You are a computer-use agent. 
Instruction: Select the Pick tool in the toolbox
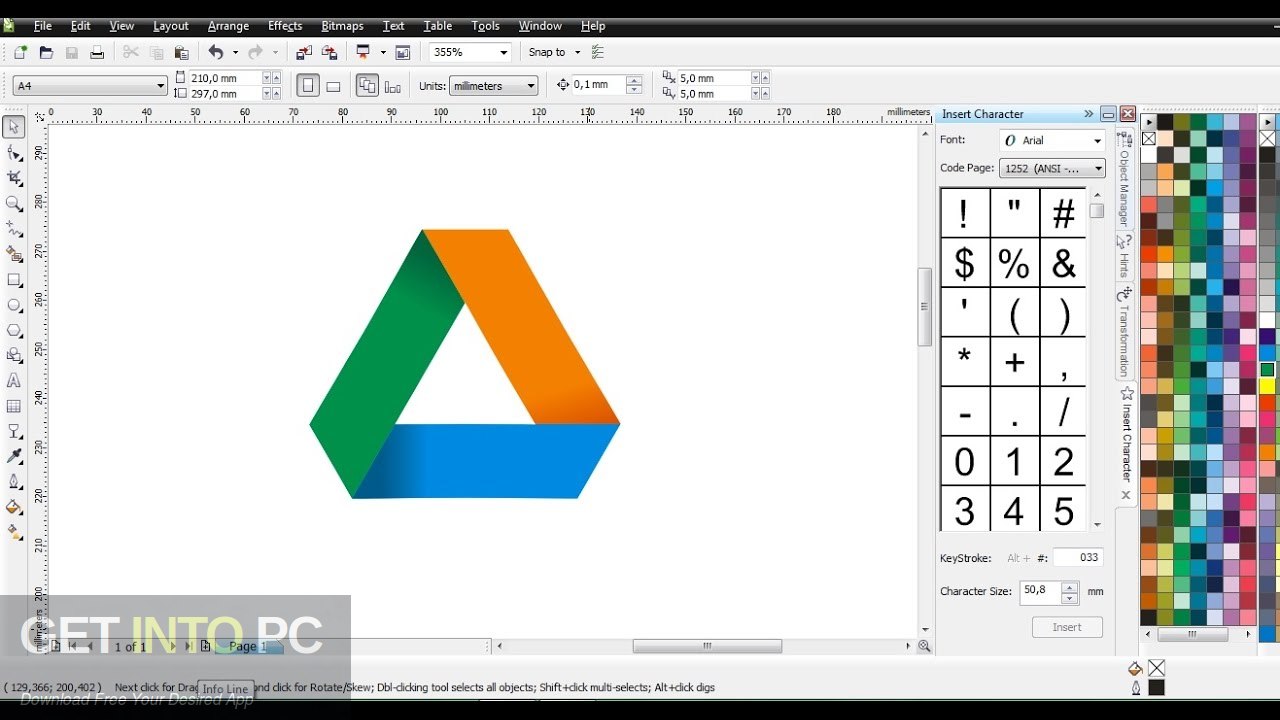click(14, 127)
